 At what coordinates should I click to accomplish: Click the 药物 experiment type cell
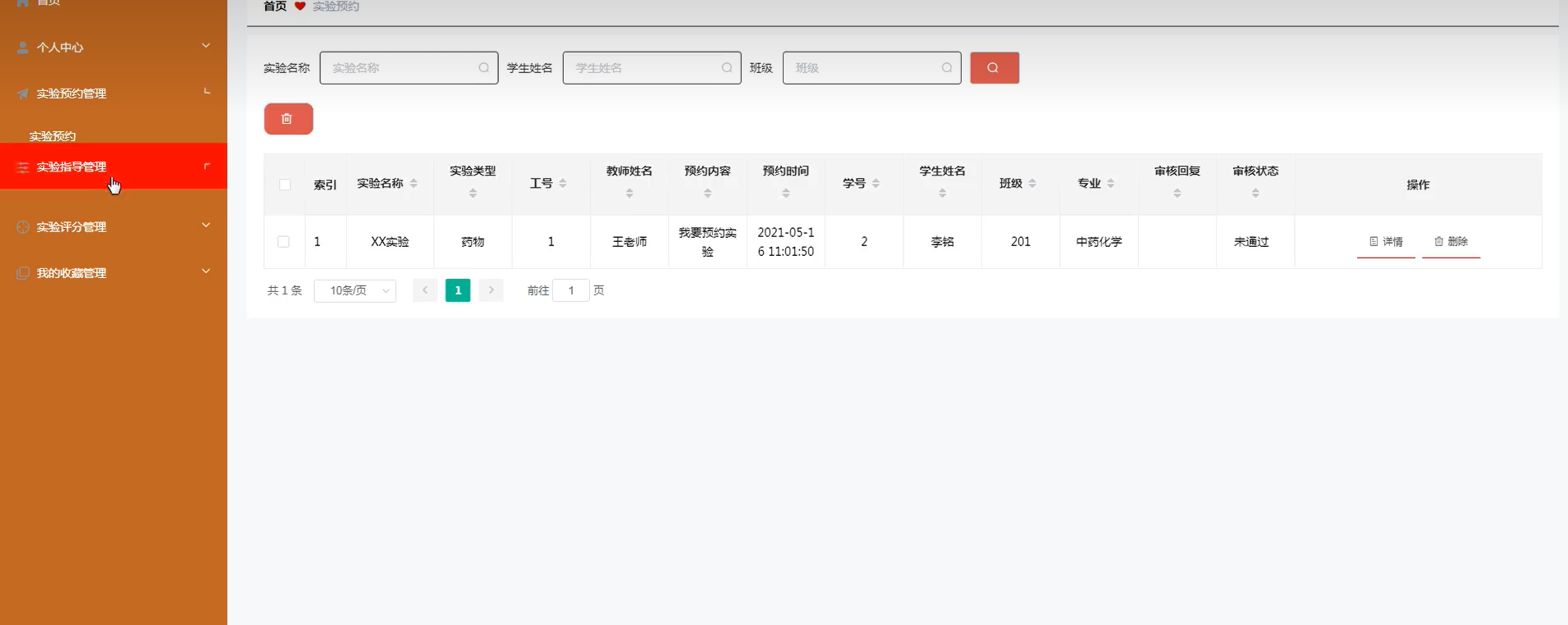[473, 242]
